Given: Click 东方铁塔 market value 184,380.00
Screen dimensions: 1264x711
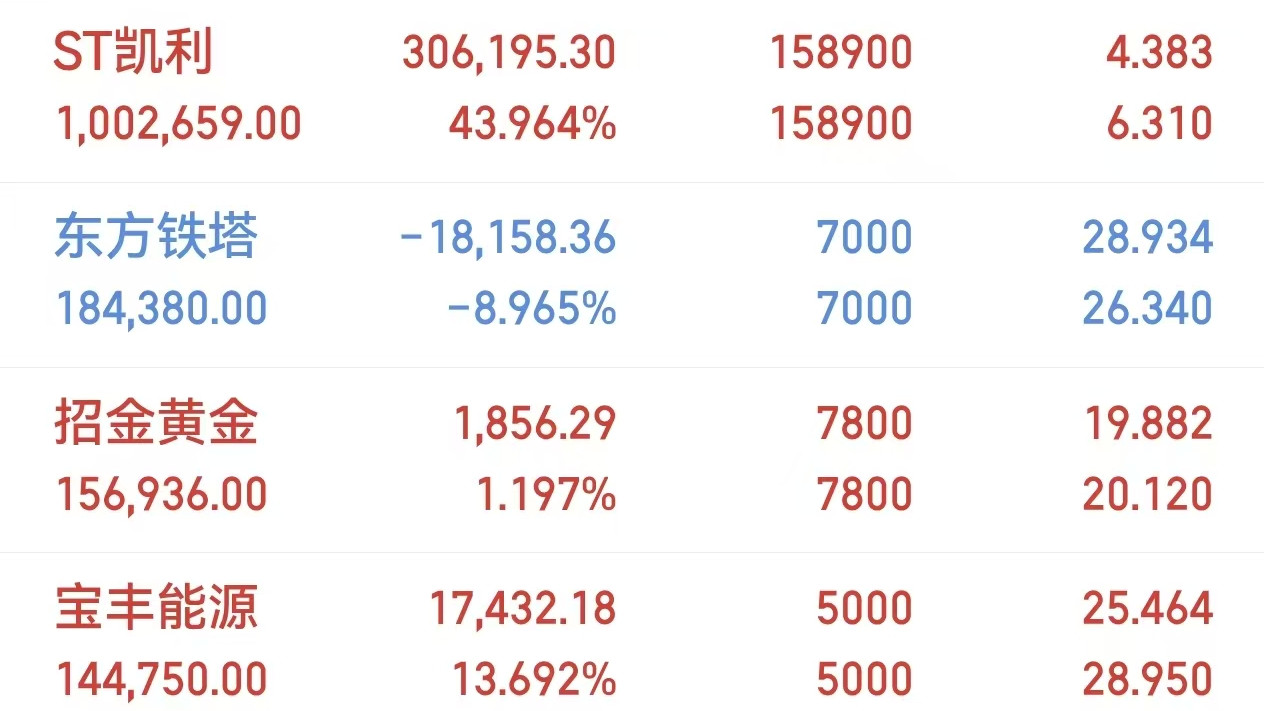Looking at the screenshot, I should tap(161, 309).
